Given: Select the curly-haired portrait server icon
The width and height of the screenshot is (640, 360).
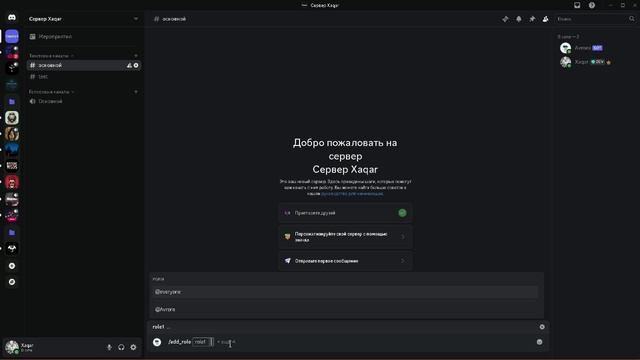Looking at the screenshot, I should [x=12, y=134].
